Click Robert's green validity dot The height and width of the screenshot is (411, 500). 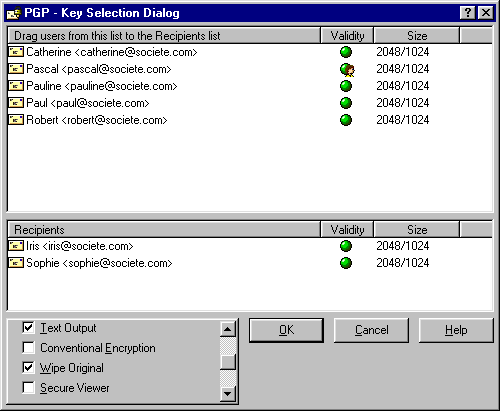pyautogui.click(x=346, y=120)
